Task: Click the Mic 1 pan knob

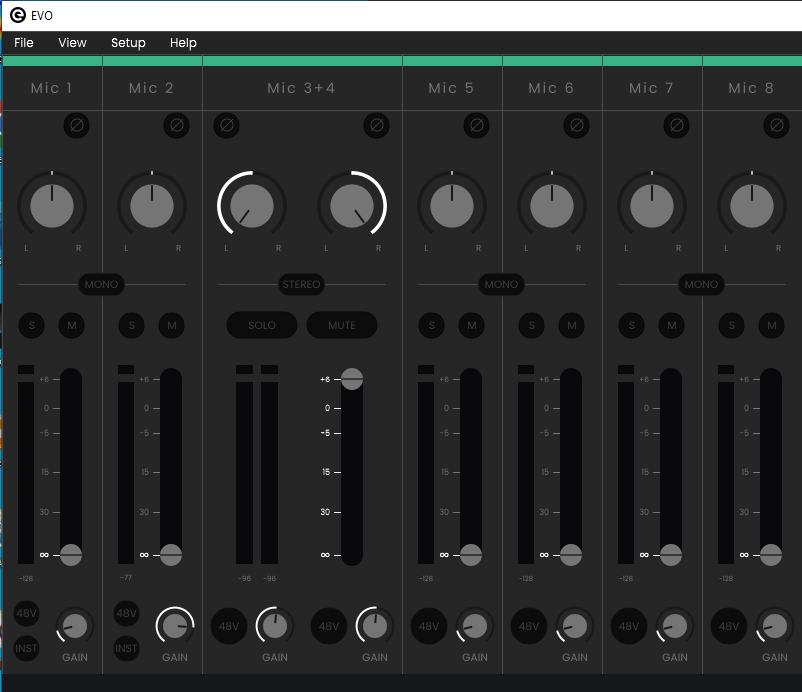Action: tap(52, 206)
